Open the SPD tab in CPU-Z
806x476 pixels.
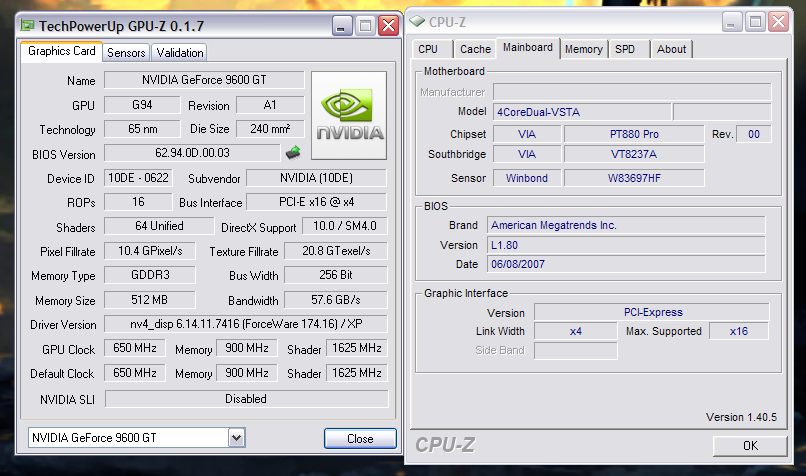pos(629,49)
